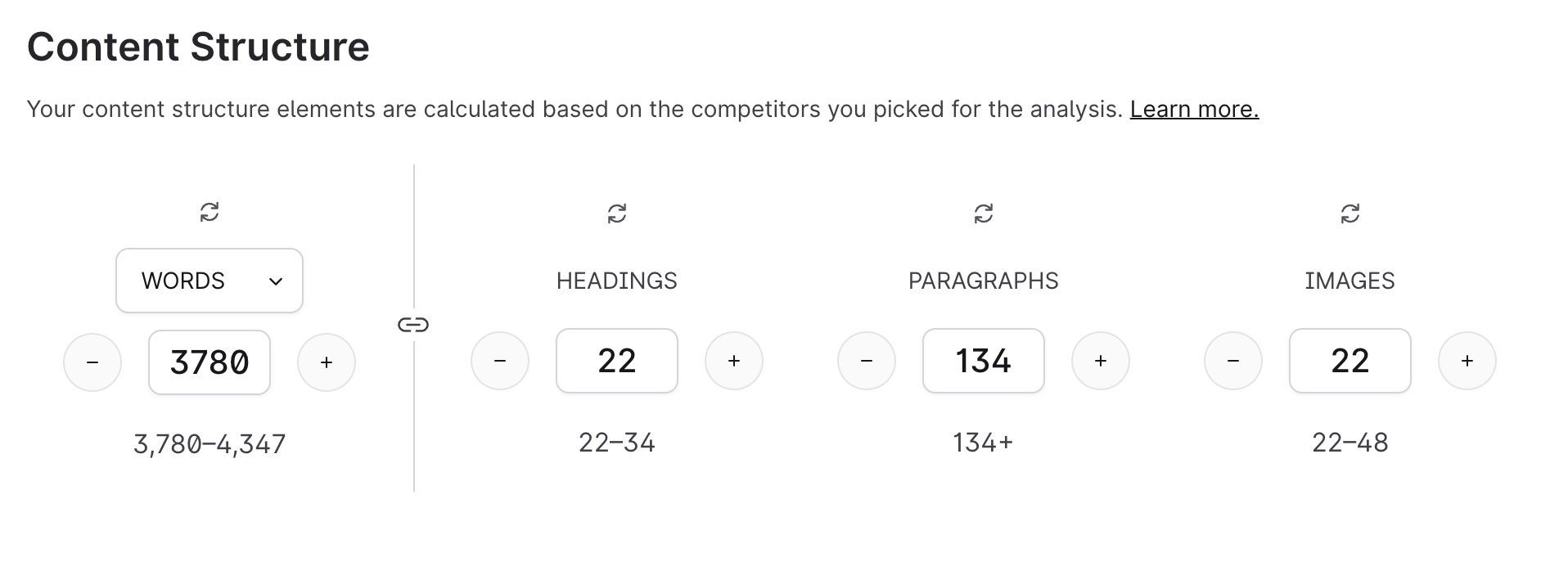
Task: Open the WORDS metric dropdown
Action: 210,281
